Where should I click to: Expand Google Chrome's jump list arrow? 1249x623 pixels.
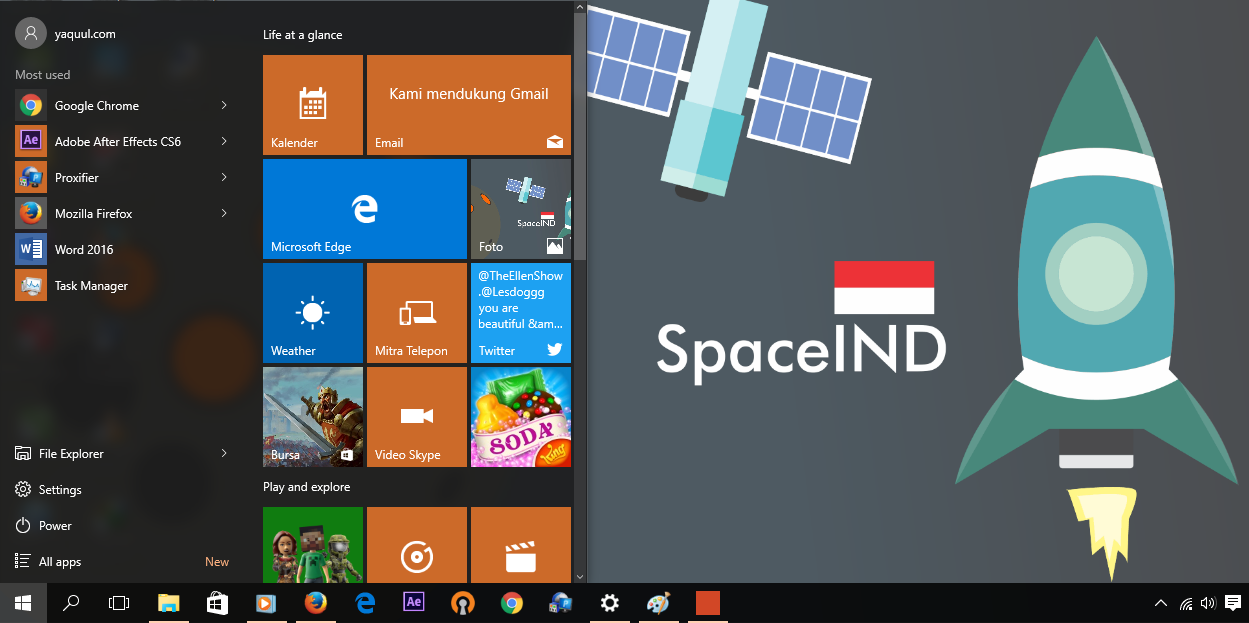coord(224,105)
